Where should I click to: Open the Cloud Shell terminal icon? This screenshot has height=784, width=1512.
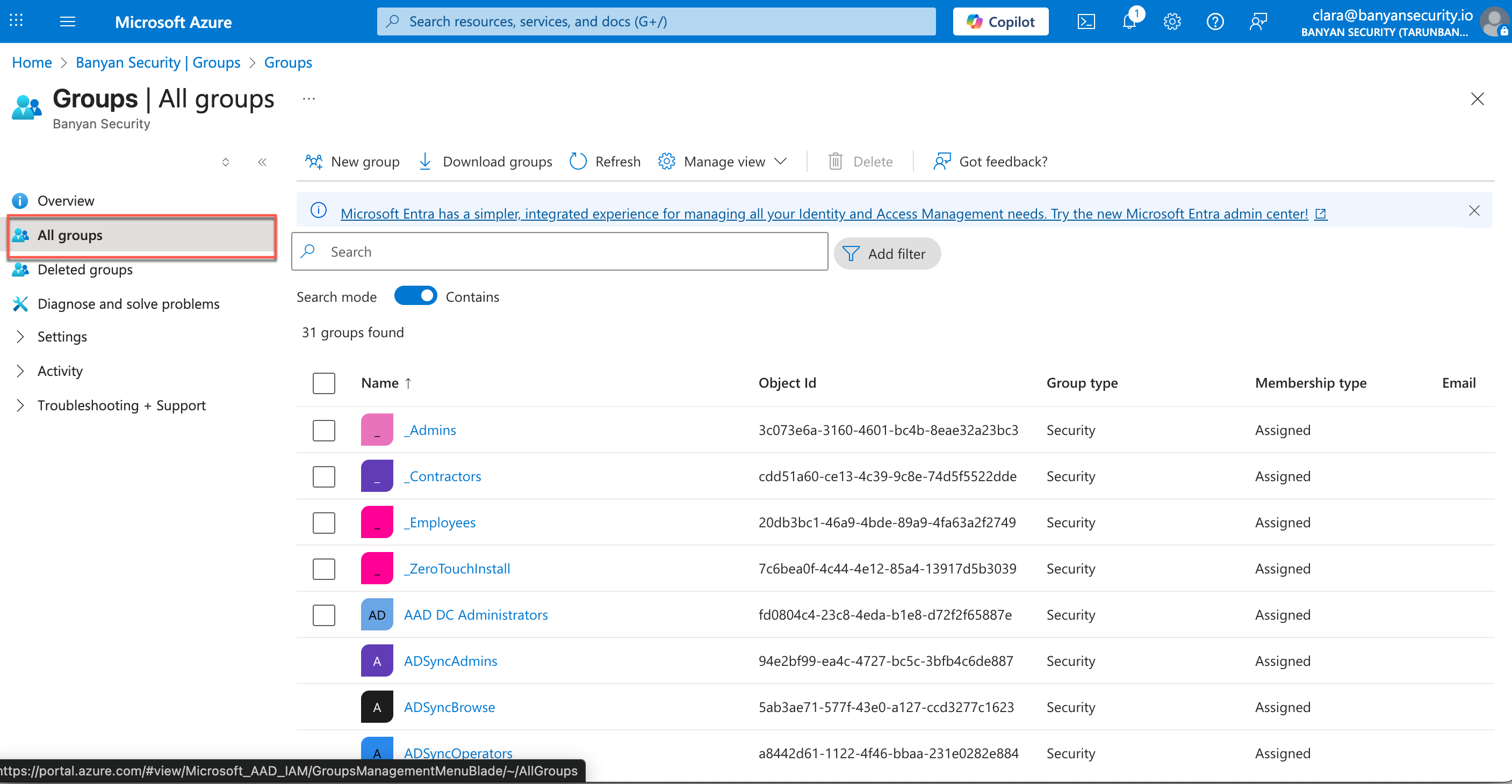click(x=1086, y=21)
